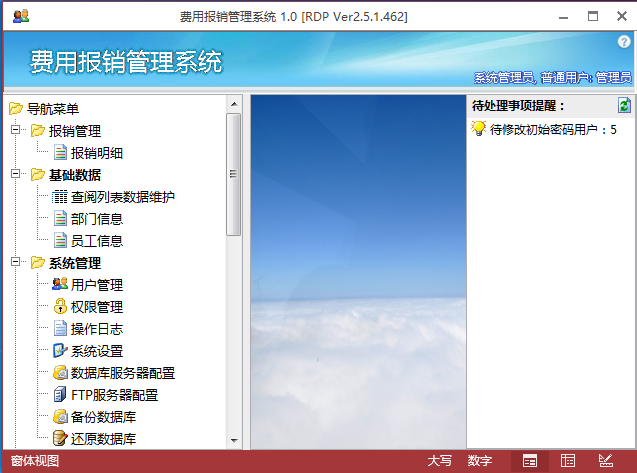Collapse the 报销管理 tree node
Viewport: 637px width, 473px height.
pyautogui.click(x=15, y=130)
